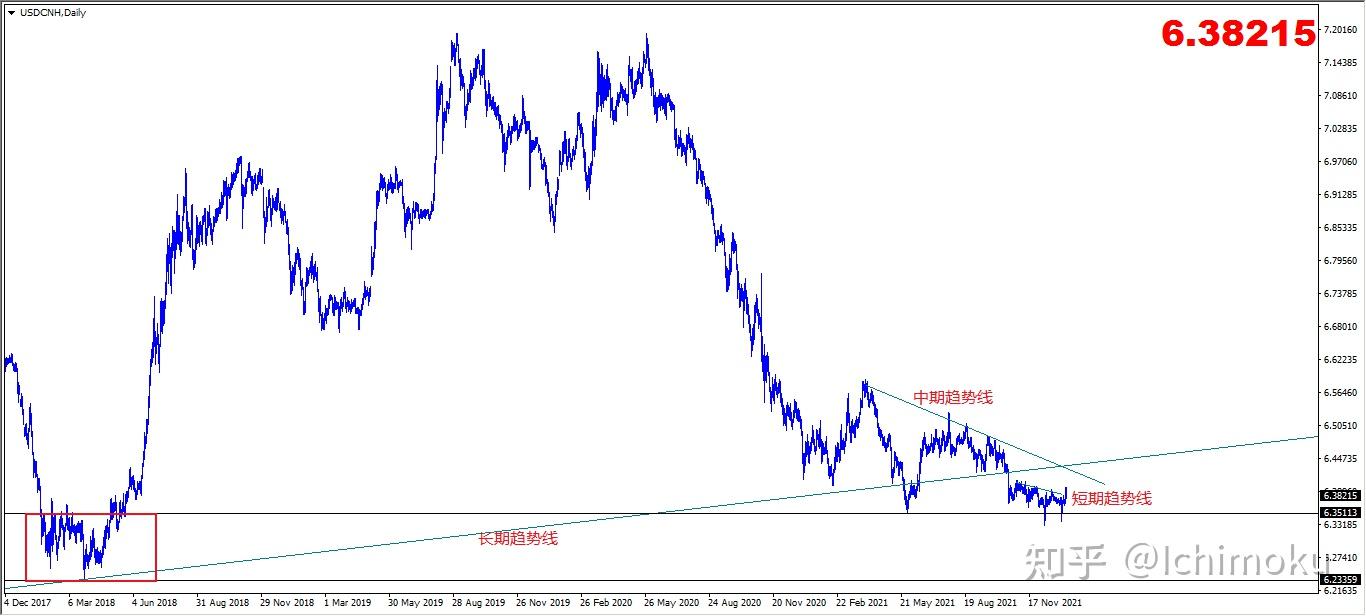Click the 6.62235 price axis value
This screenshot has width=1366, height=616.
tap(1340, 359)
